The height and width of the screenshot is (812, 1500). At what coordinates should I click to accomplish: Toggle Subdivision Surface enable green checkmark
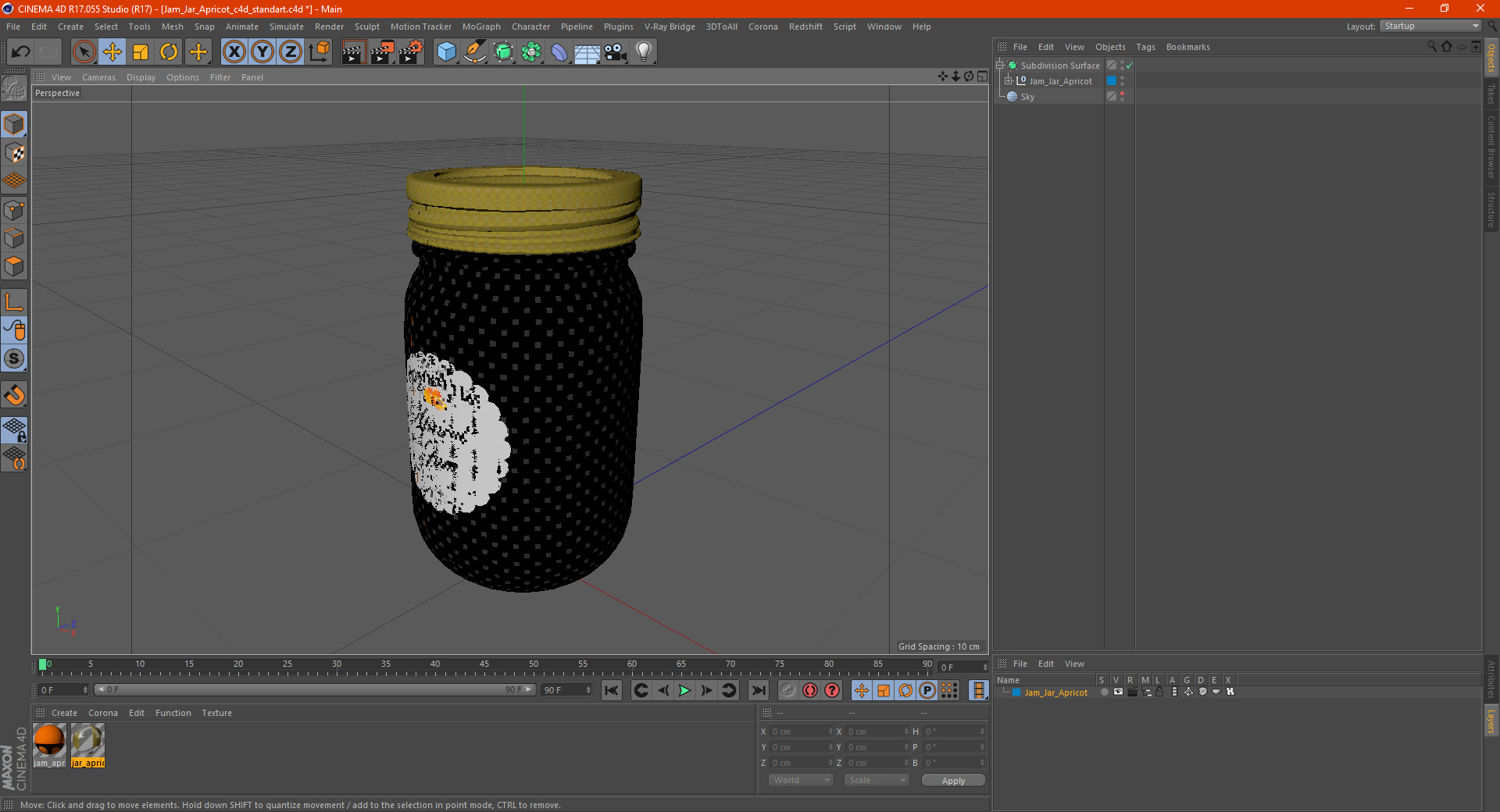pos(1129,66)
